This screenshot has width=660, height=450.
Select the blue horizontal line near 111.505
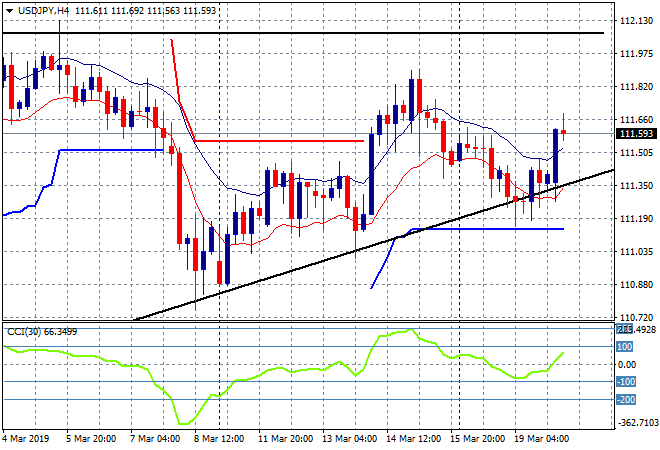(x=112, y=150)
